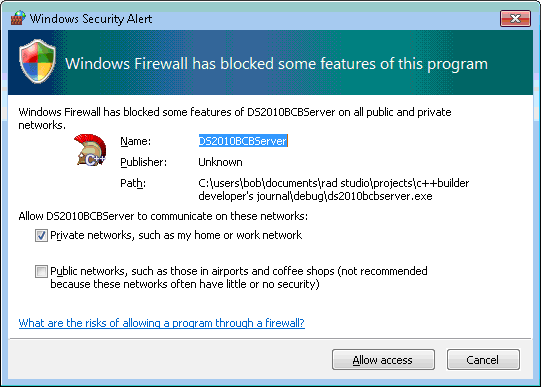The width and height of the screenshot is (541, 387).
Task: Click the Private networks home or work label
Action: pyautogui.click(x=176, y=235)
